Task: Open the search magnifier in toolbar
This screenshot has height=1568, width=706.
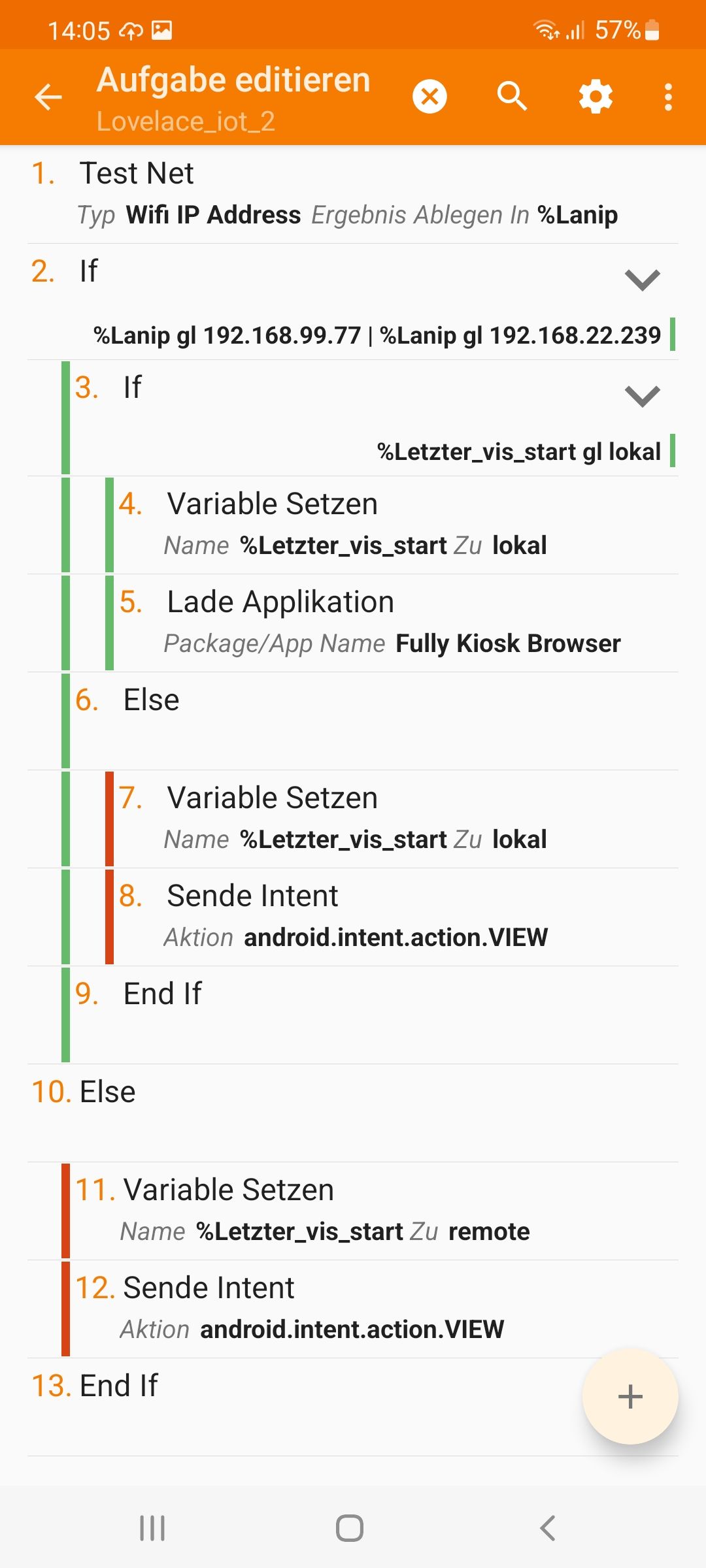Action: 512,97
